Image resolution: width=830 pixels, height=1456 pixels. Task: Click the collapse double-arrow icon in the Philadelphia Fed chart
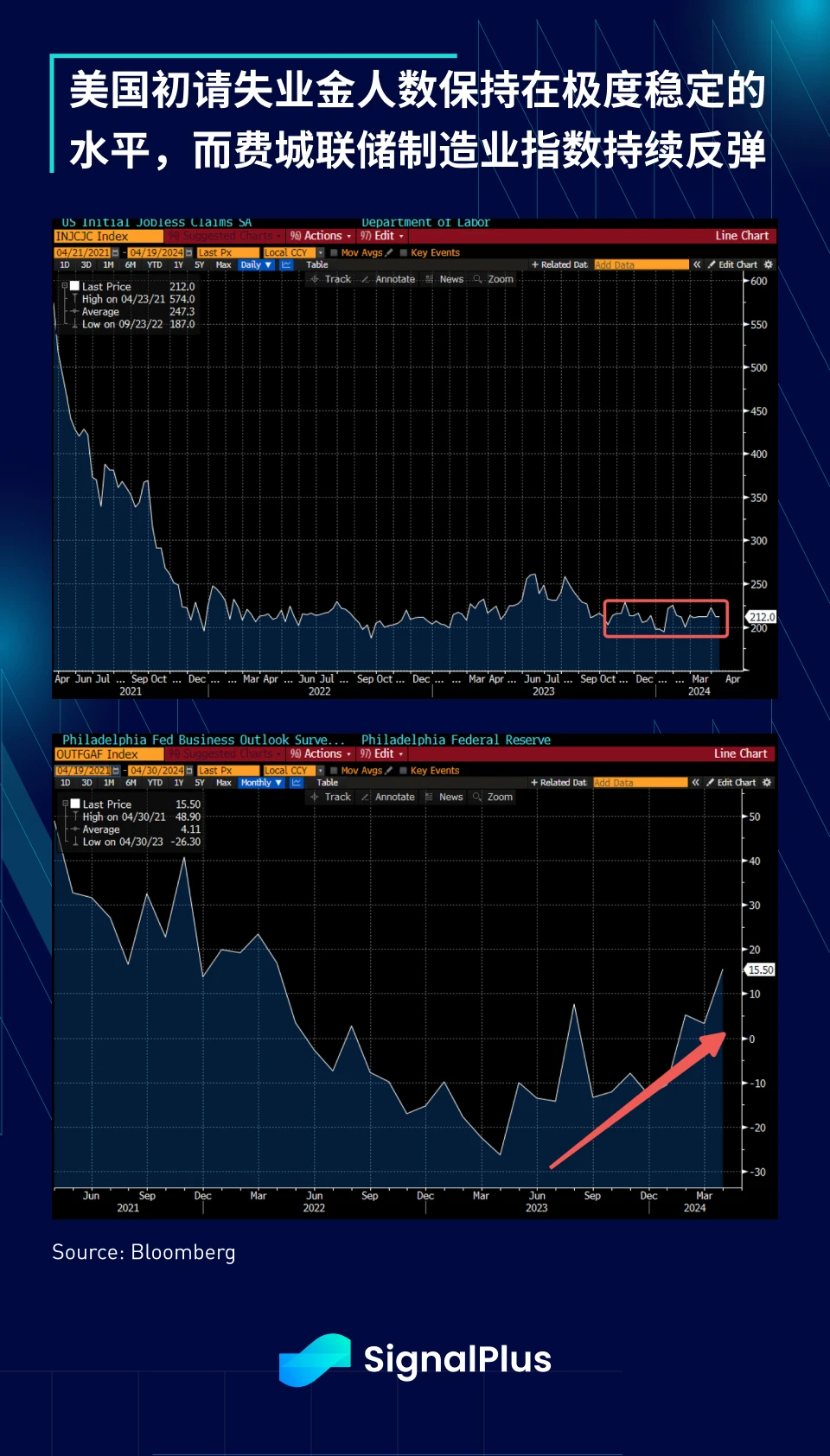[695, 782]
